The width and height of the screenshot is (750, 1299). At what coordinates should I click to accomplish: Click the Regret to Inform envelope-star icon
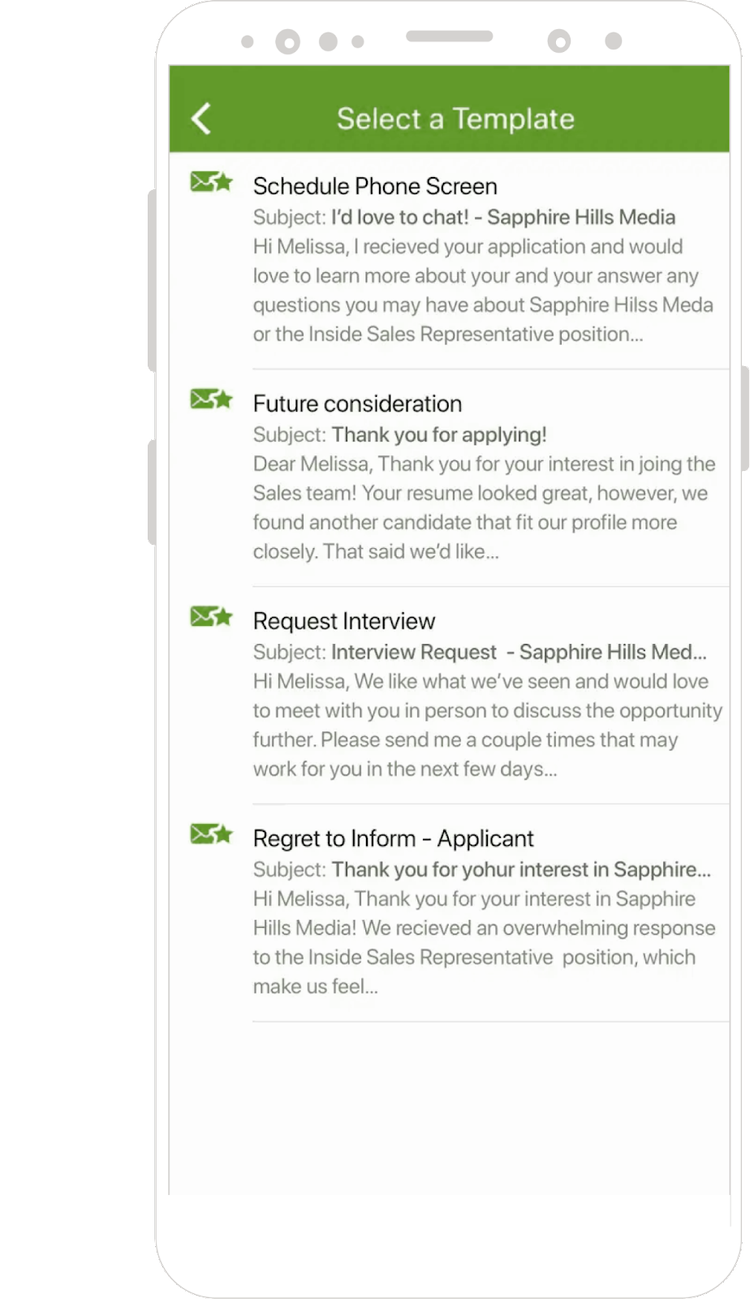pyautogui.click(x=211, y=833)
